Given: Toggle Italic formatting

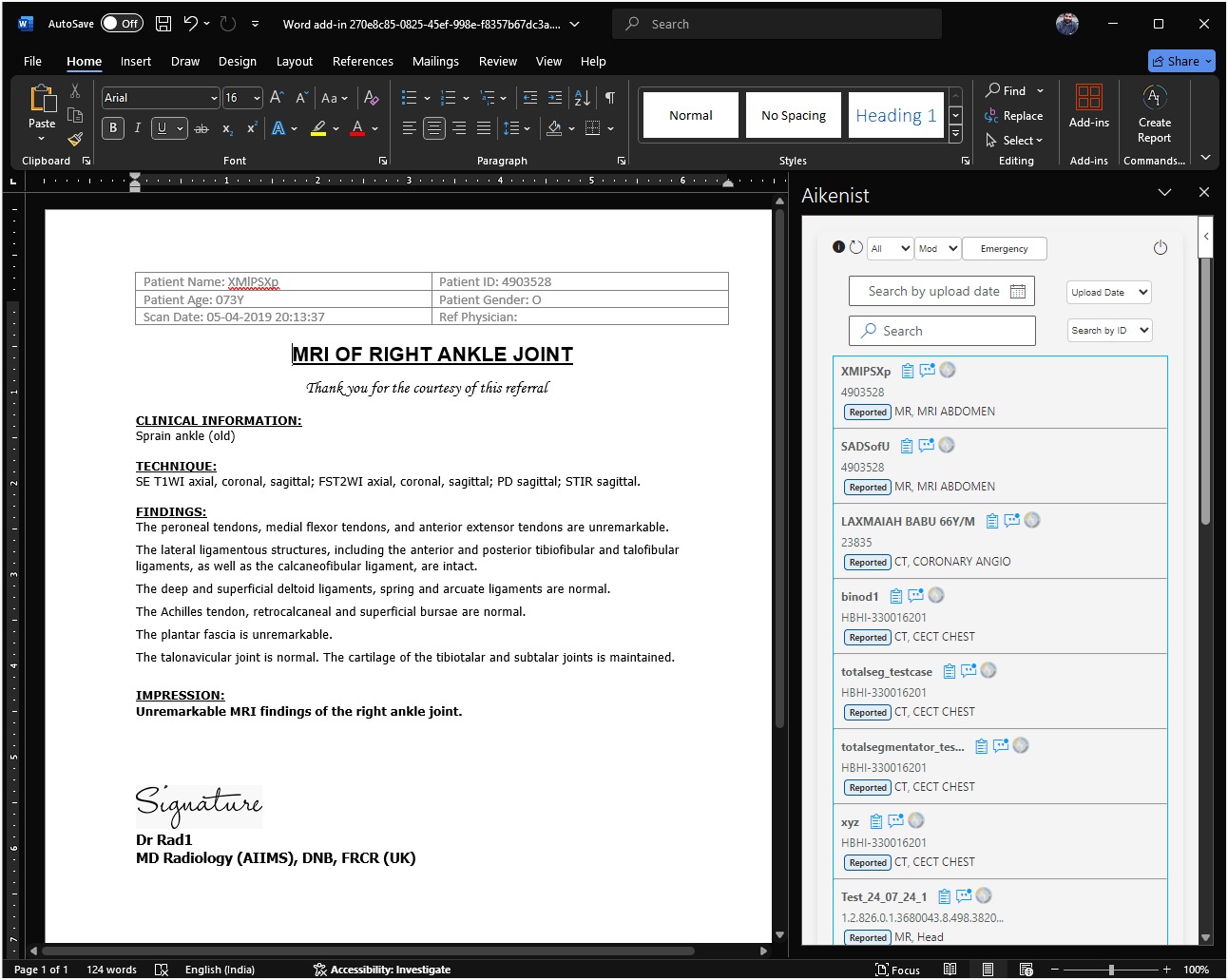Looking at the screenshot, I should (138, 127).
